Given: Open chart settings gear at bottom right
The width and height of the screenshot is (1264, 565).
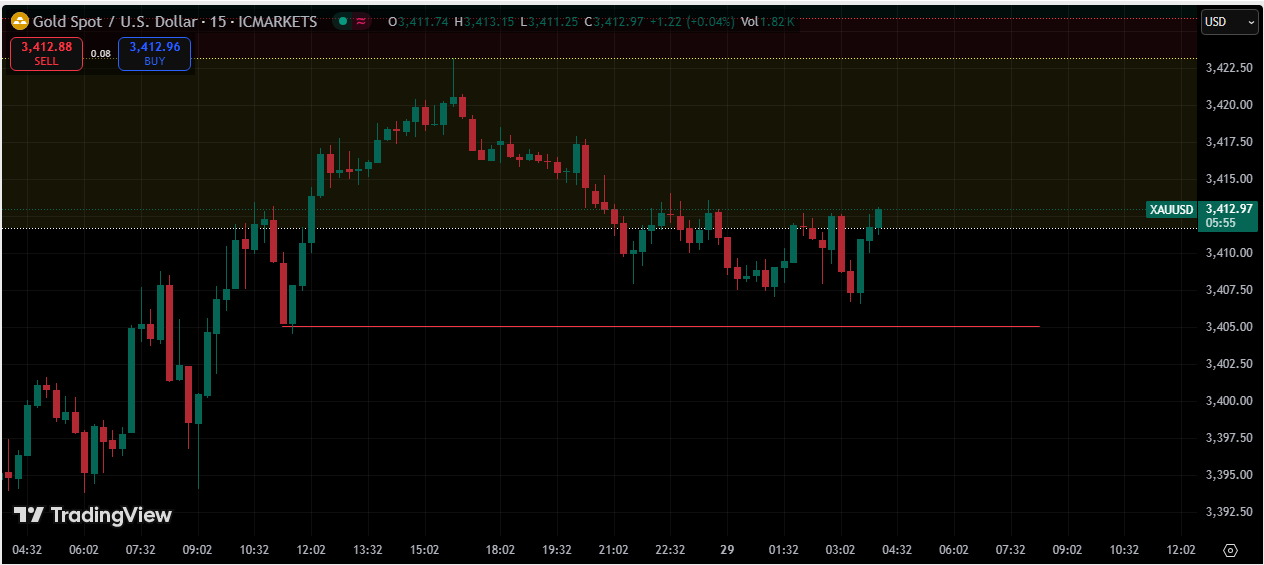Looking at the screenshot, I should point(1230,550).
